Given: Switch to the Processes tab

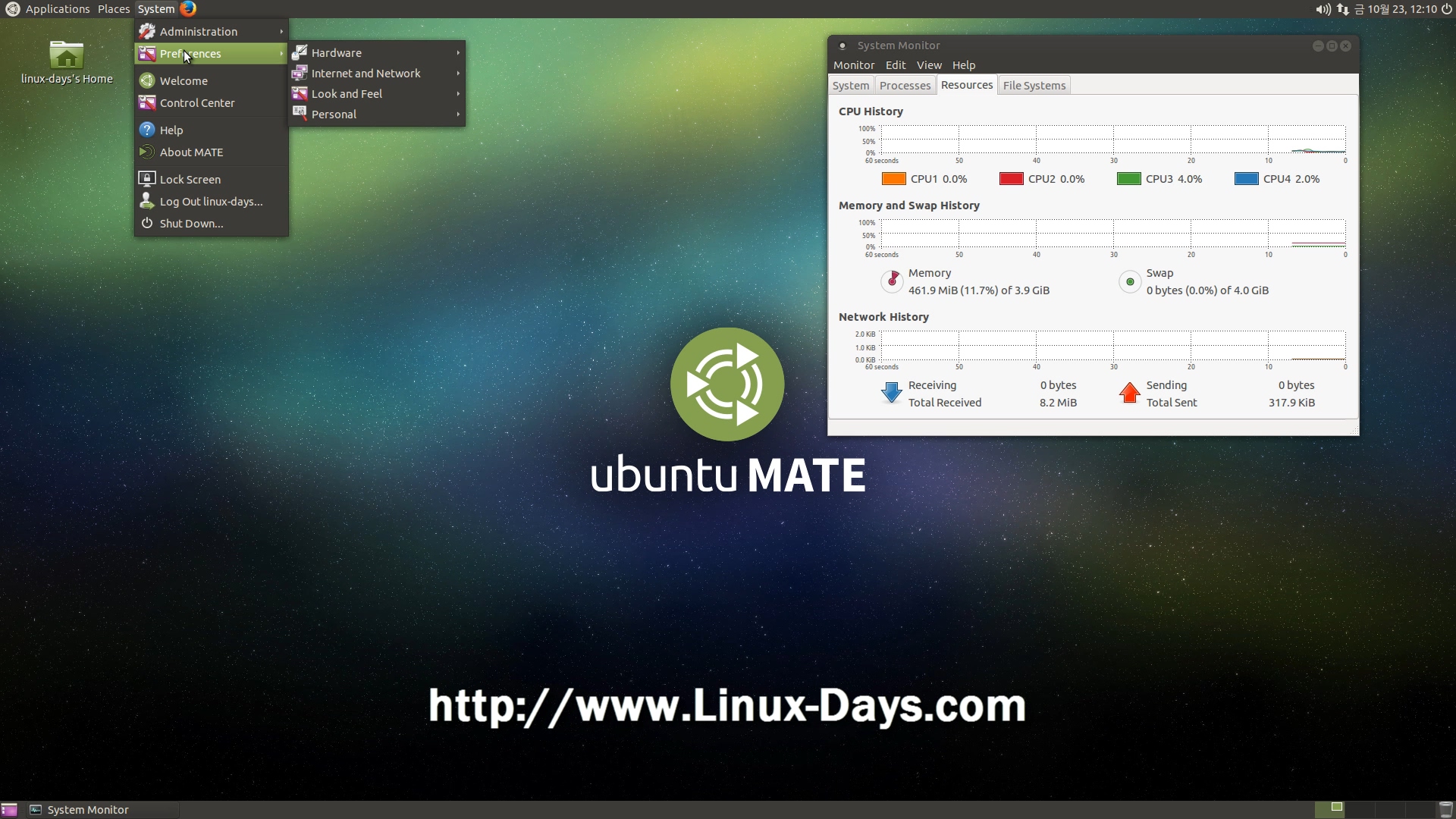Looking at the screenshot, I should coord(905,86).
